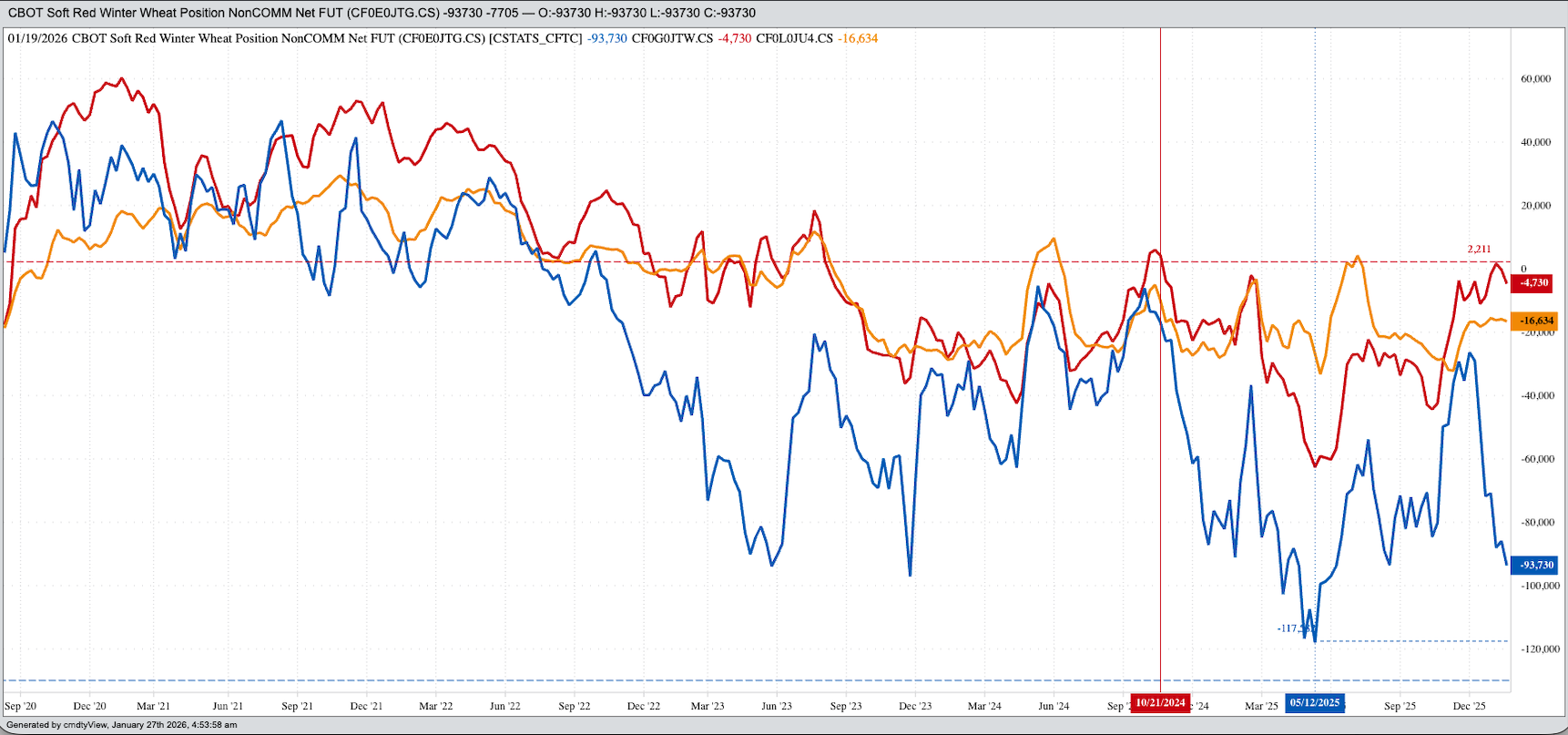This screenshot has height=735, width=1568.
Task: Select the orange -16,634 price label on axis
Action: pos(1534,321)
